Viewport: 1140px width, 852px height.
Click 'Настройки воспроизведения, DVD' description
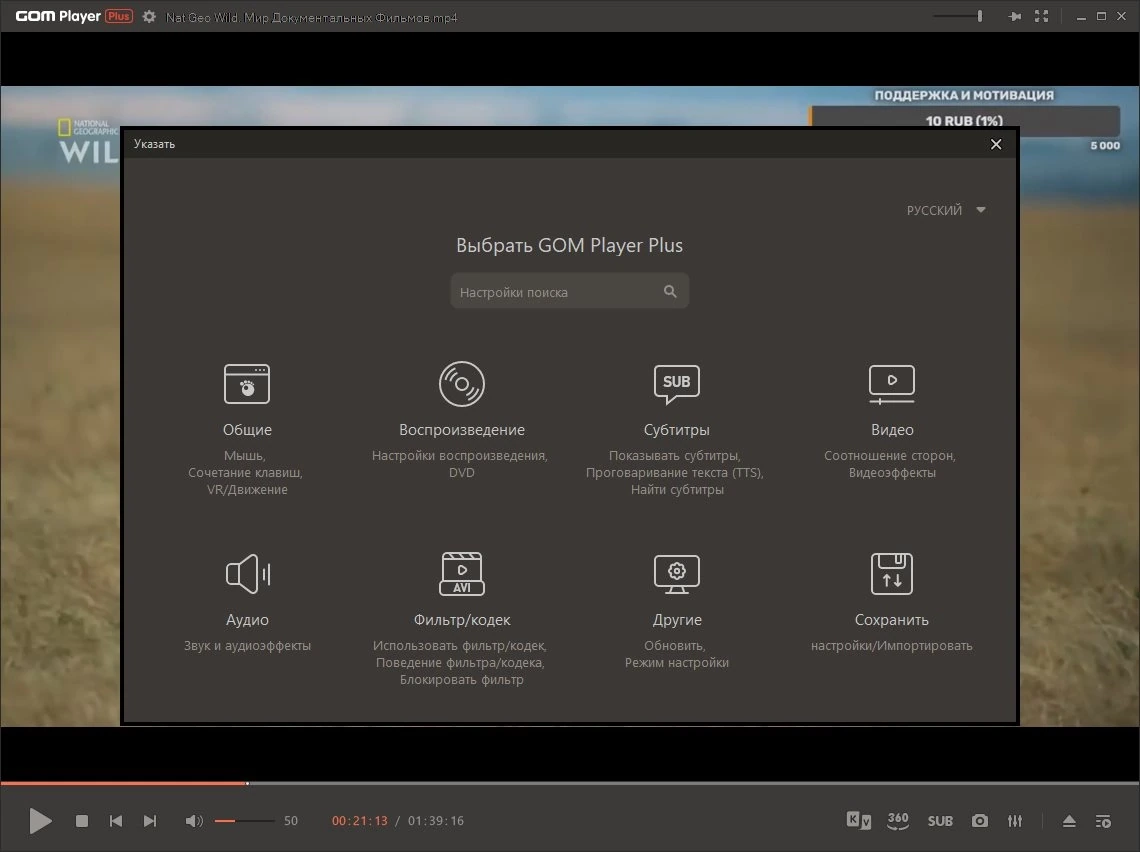459,464
